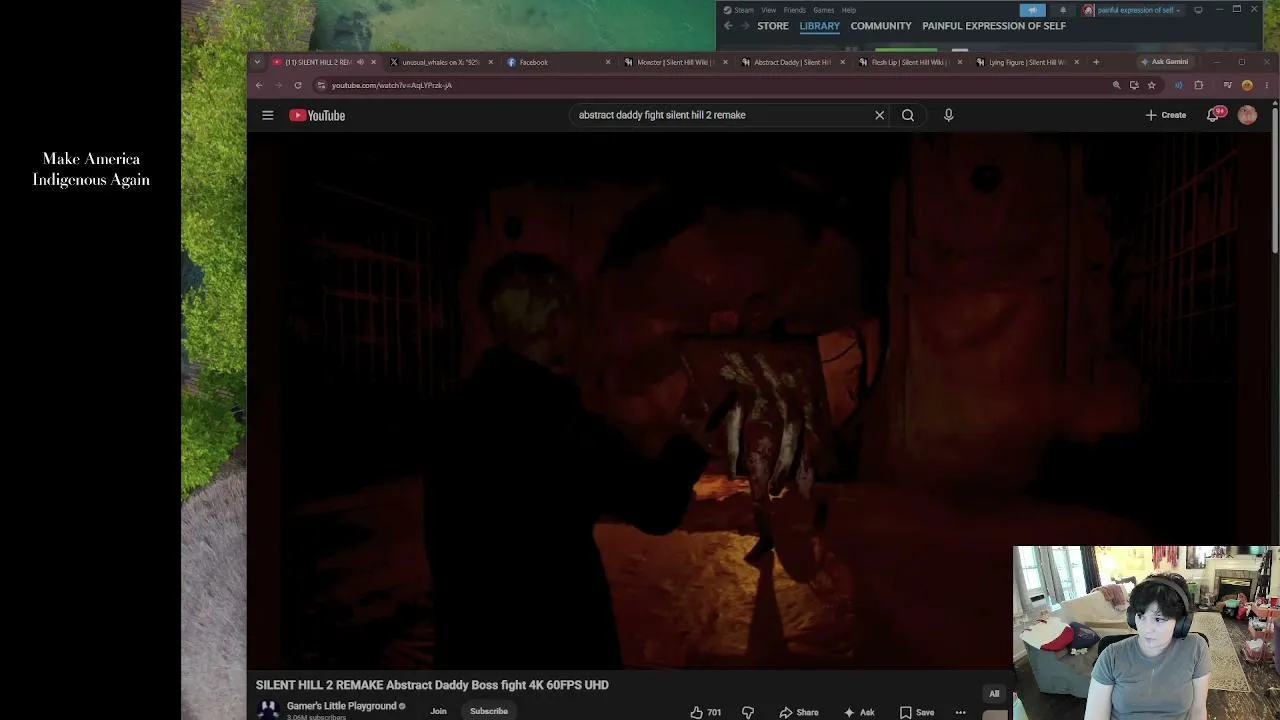Close the Facebook tab
The width and height of the screenshot is (1280, 720).
pos(608,62)
